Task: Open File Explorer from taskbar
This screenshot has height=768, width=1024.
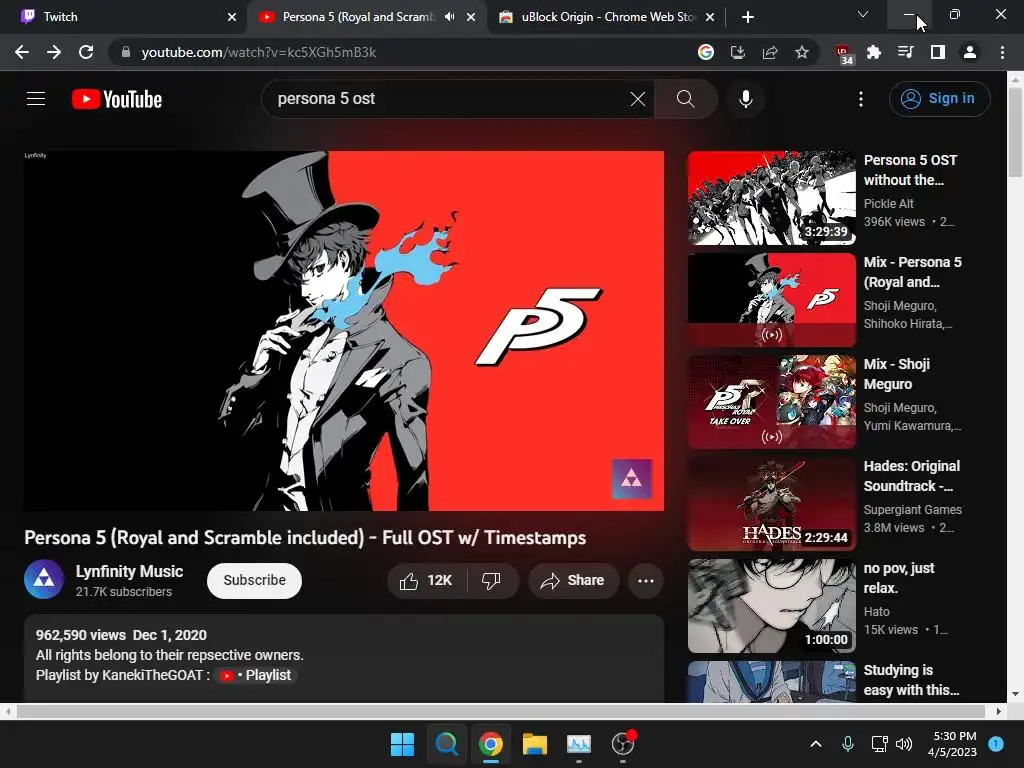Action: coord(534,744)
